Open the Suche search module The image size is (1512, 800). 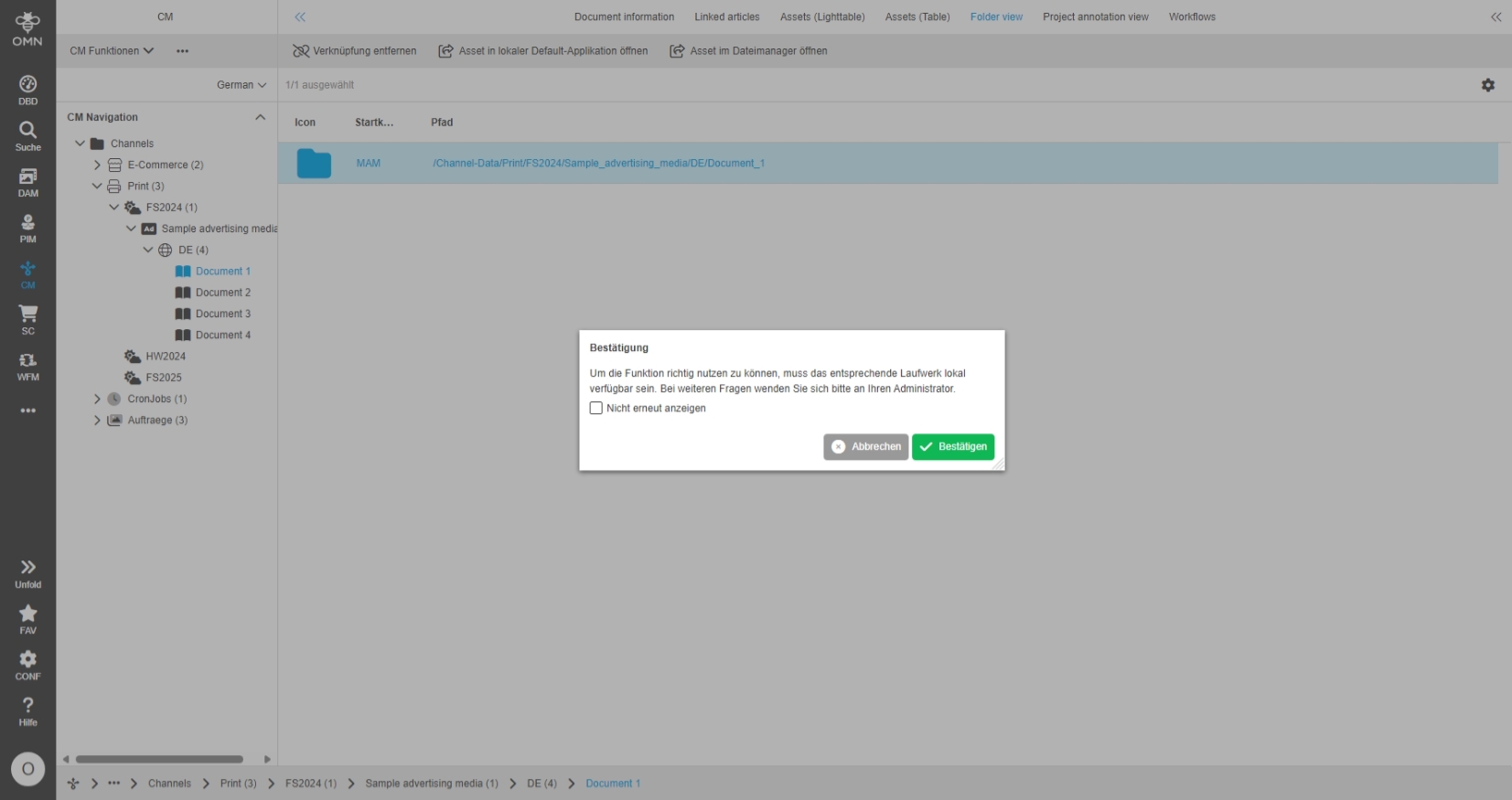(x=27, y=136)
